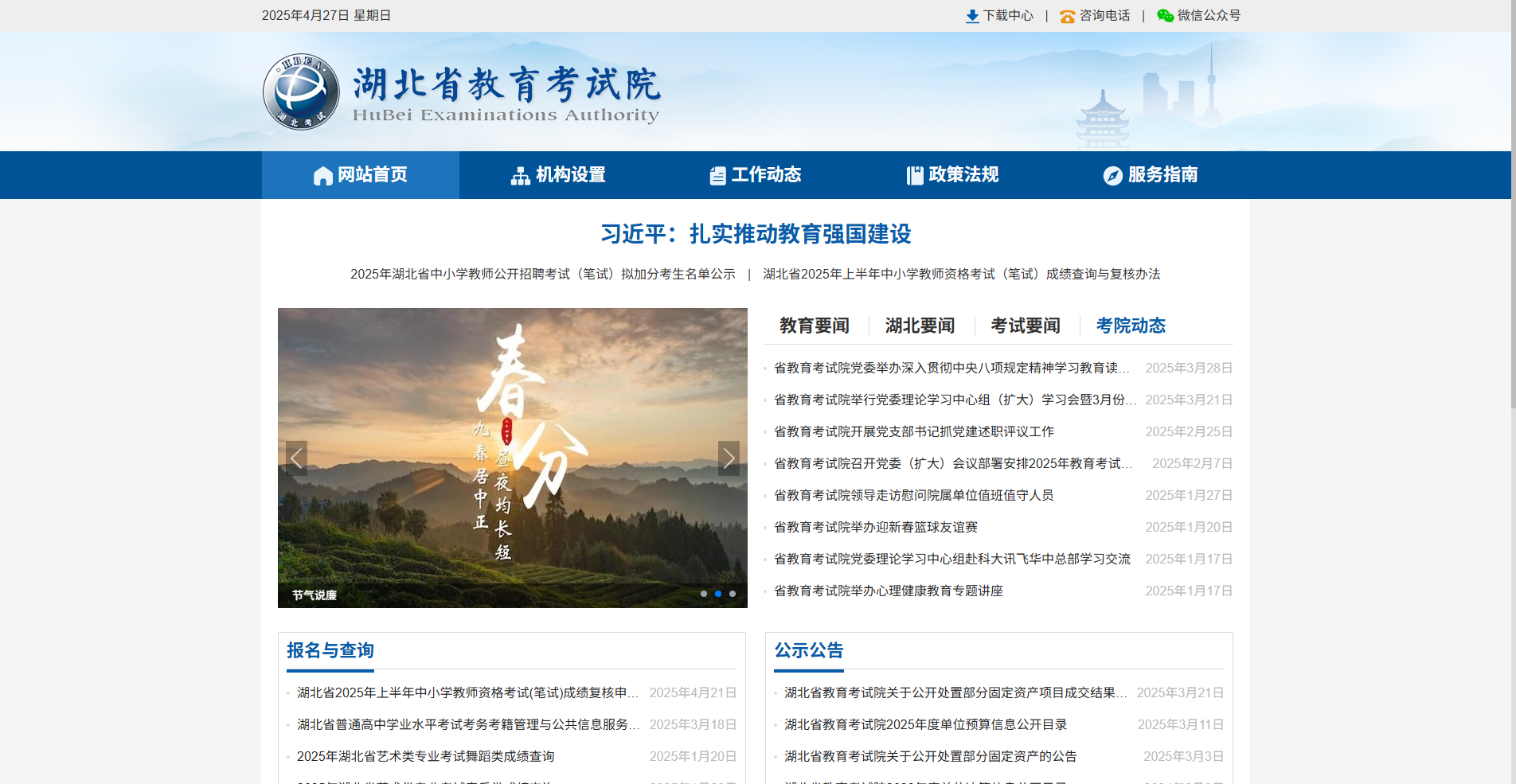The width and height of the screenshot is (1516, 784).
Task: Open the 2025年湖北省艺术类专业考试舞蹈类成绩查询 link
Action: [426, 756]
